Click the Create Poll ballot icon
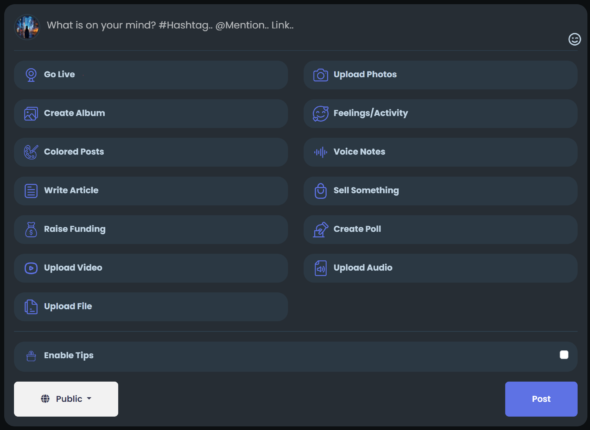Screen dimensions: 590x430 320,229
